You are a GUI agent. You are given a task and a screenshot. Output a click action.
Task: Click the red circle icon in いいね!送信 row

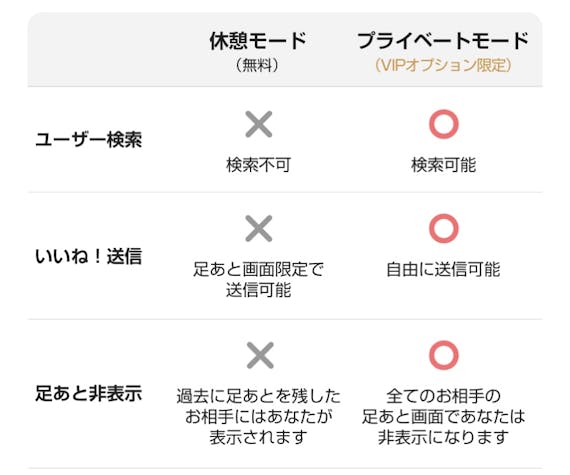(x=443, y=229)
